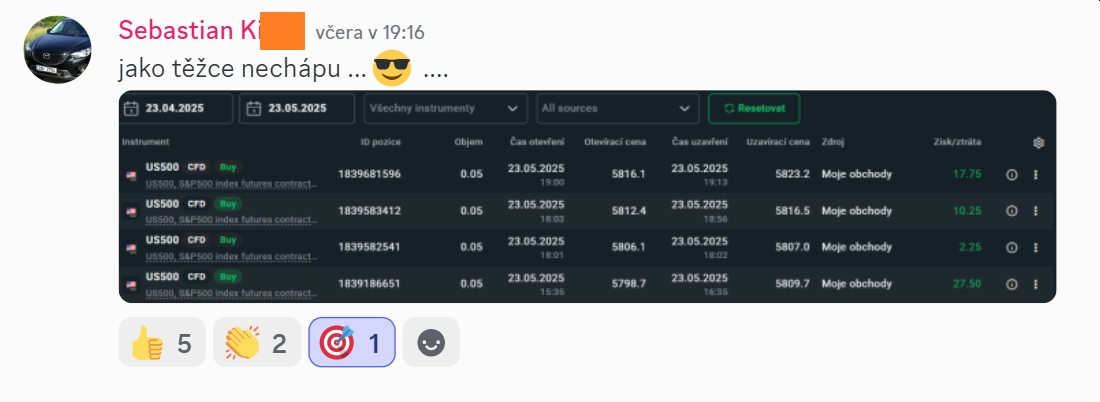Open three-dot menu for 17.75 profit trade
Screen dimensions: 1100x402
1036,174
